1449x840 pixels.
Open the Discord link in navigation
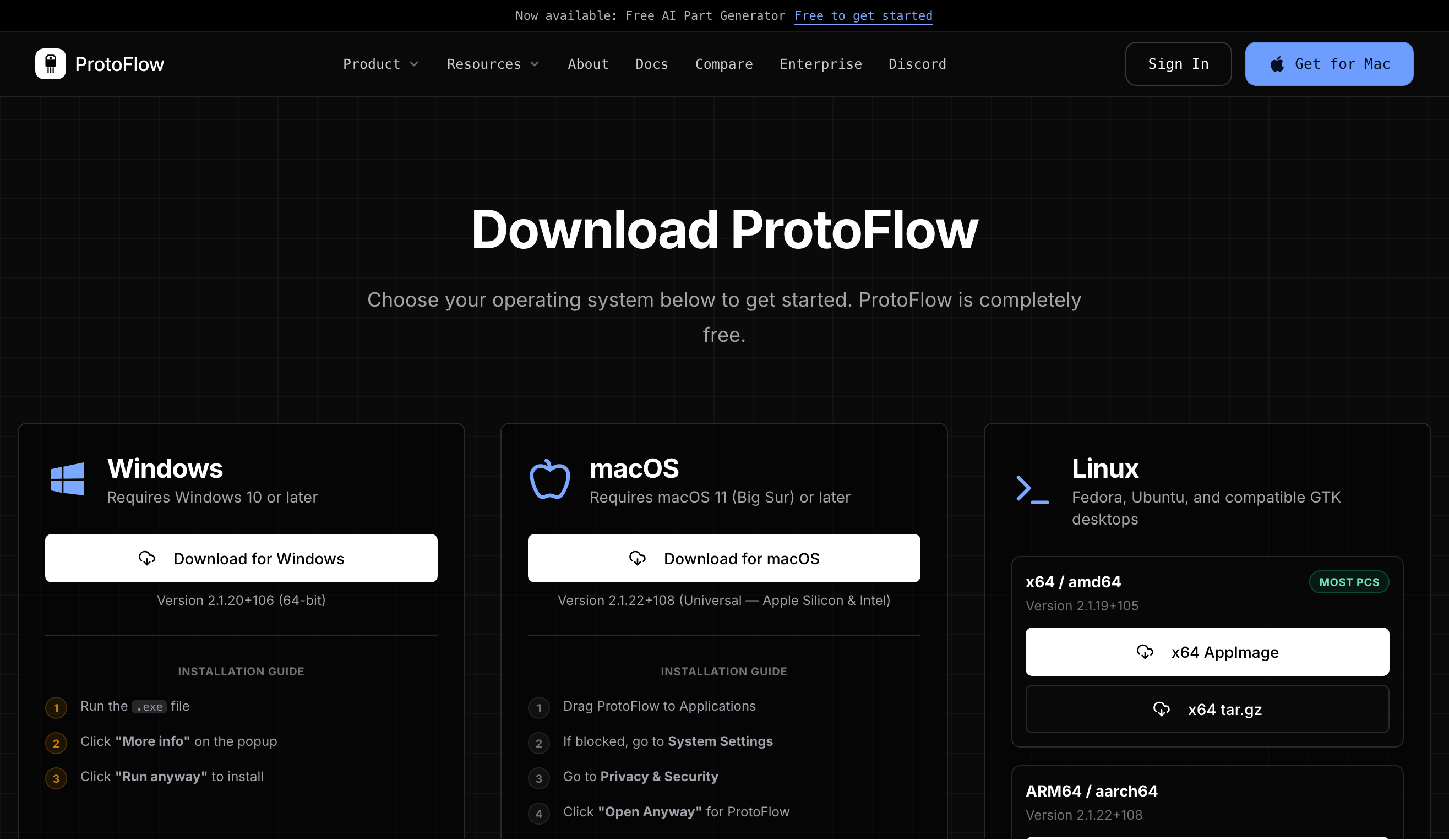tap(917, 64)
